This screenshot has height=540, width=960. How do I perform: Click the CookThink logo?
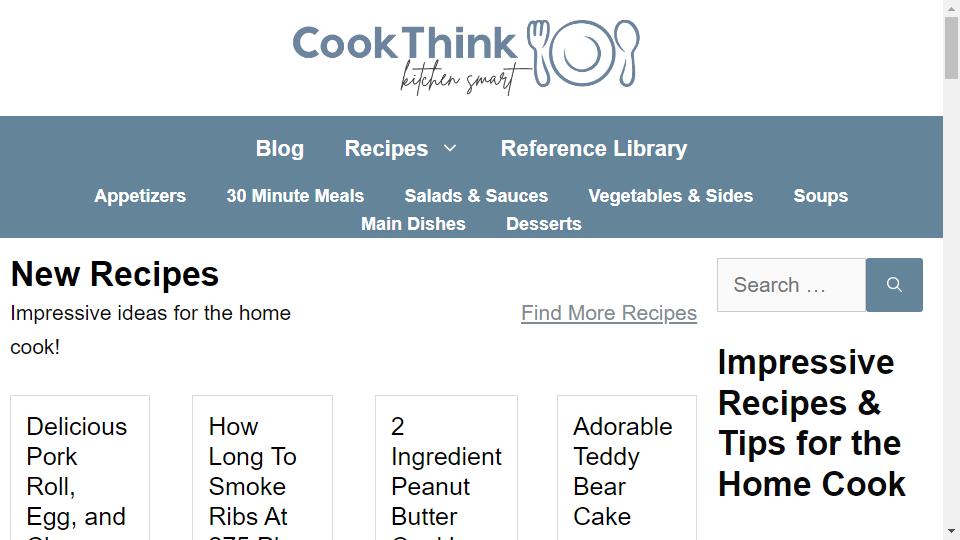tap(466, 56)
